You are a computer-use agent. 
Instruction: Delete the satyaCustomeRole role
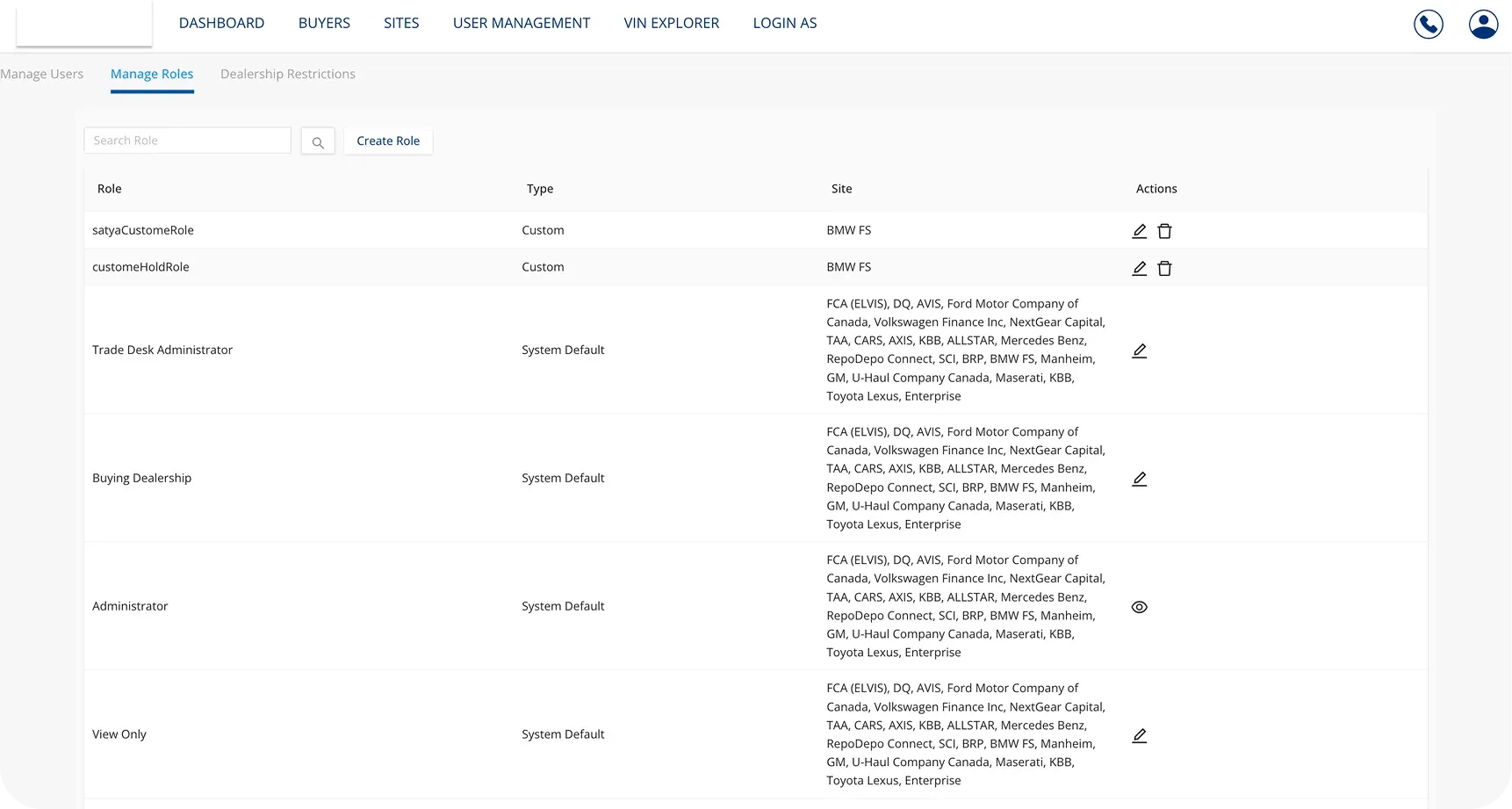click(1164, 231)
